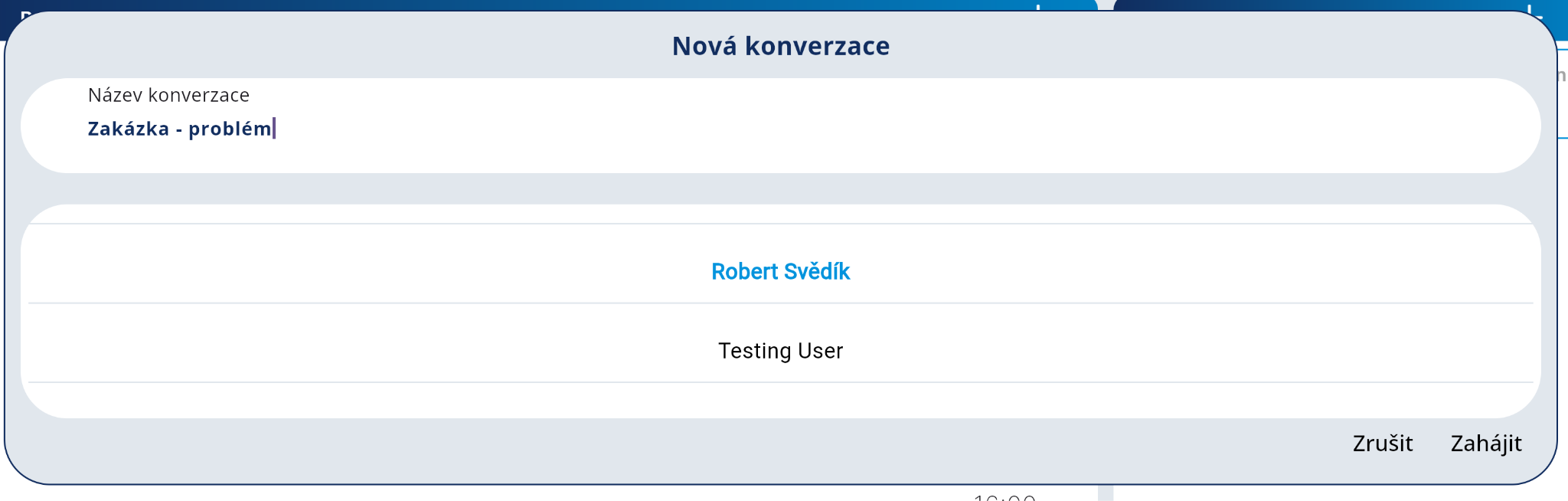The width and height of the screenshot is (1568, 501).
Task: Click the blank row above Robert Svědík
Action: [x=780, y=214]
